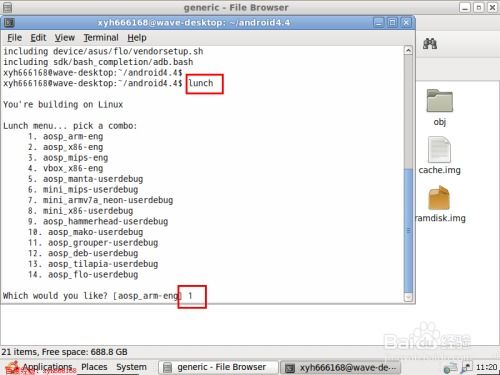Select the cache.img file icon
The image size is (500, 375).
tap(439, 149)
